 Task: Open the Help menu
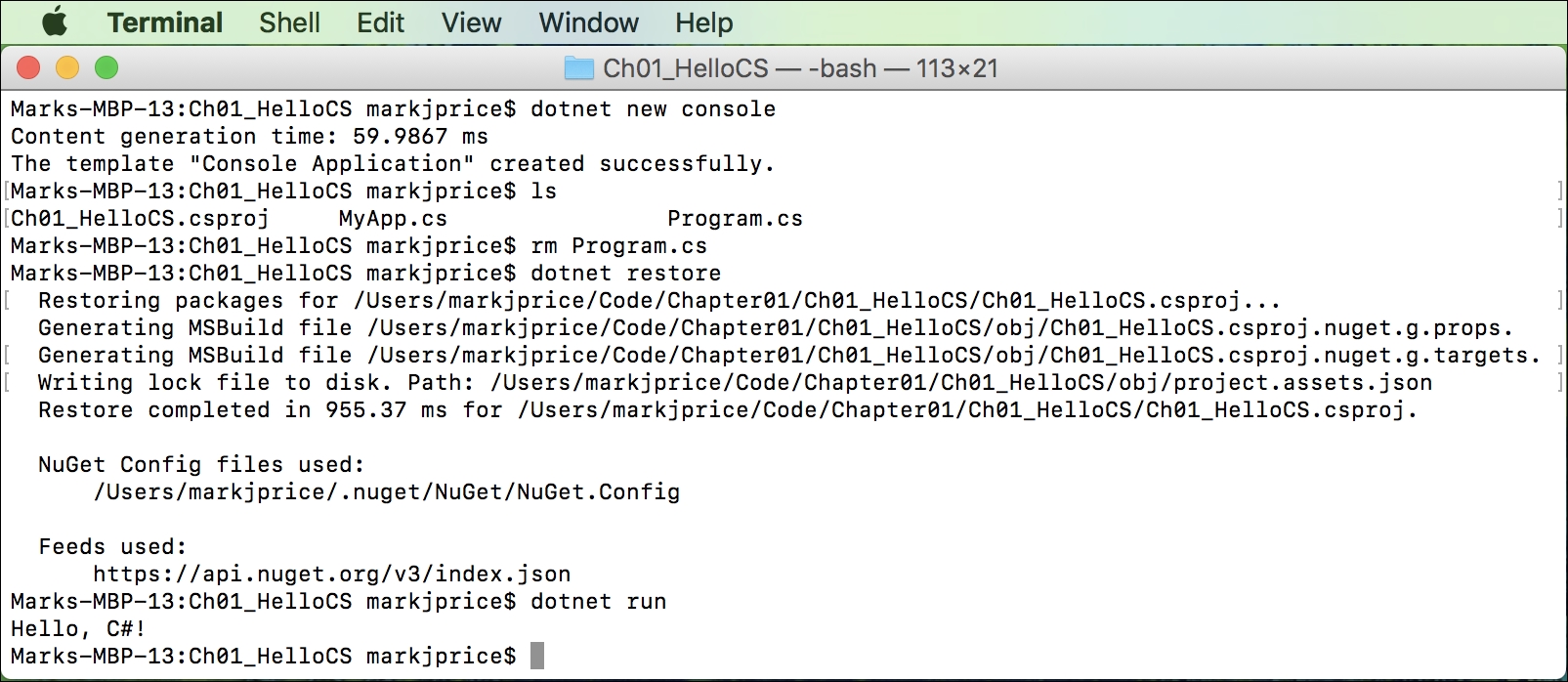pos(703,22)
